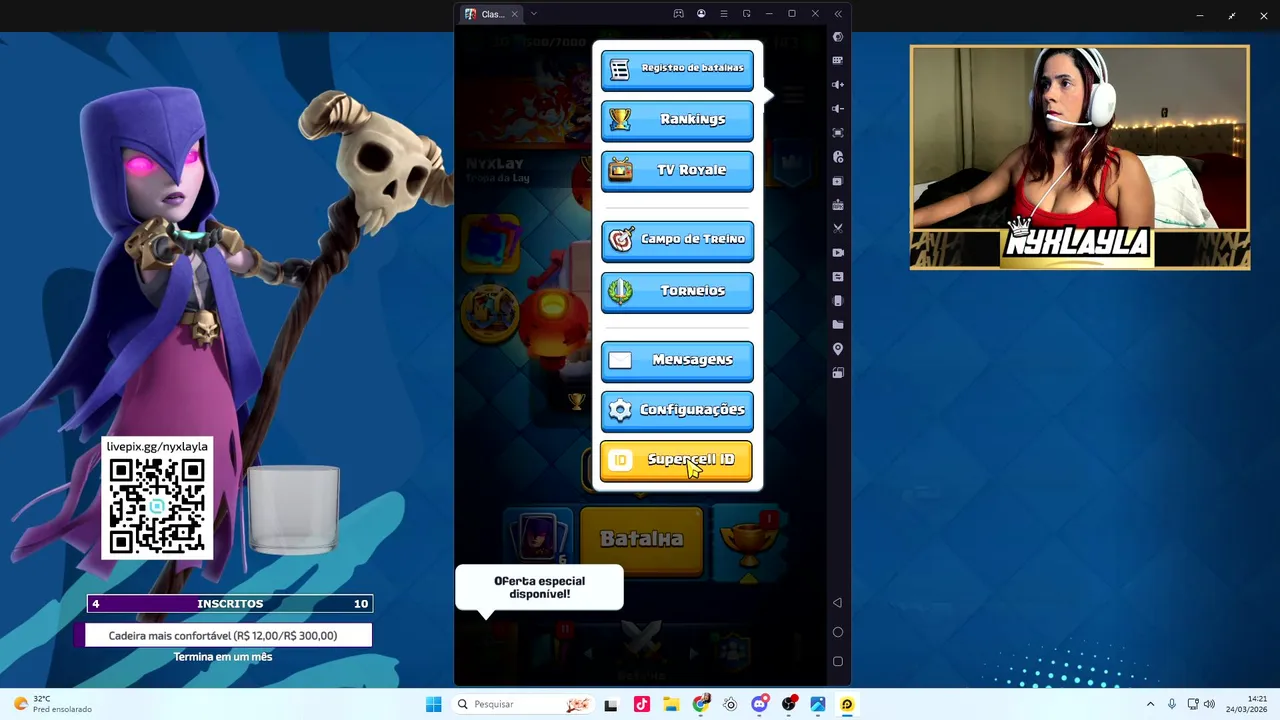The height and width of the screenshot is (720, 1280).
Task: Open OBS Studio taskbar icon
Action: point(789,704)
